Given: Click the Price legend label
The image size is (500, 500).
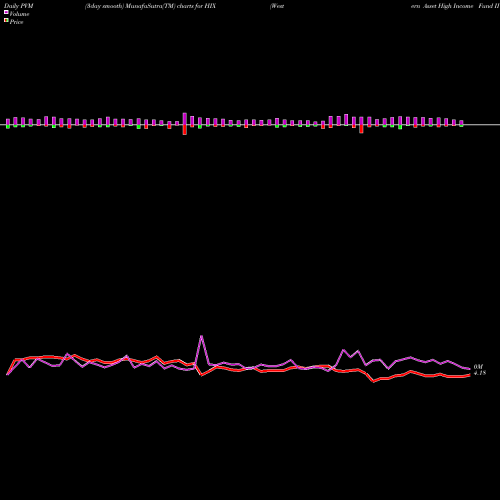Looking at the screenshot, I should (x=16, y=22).
